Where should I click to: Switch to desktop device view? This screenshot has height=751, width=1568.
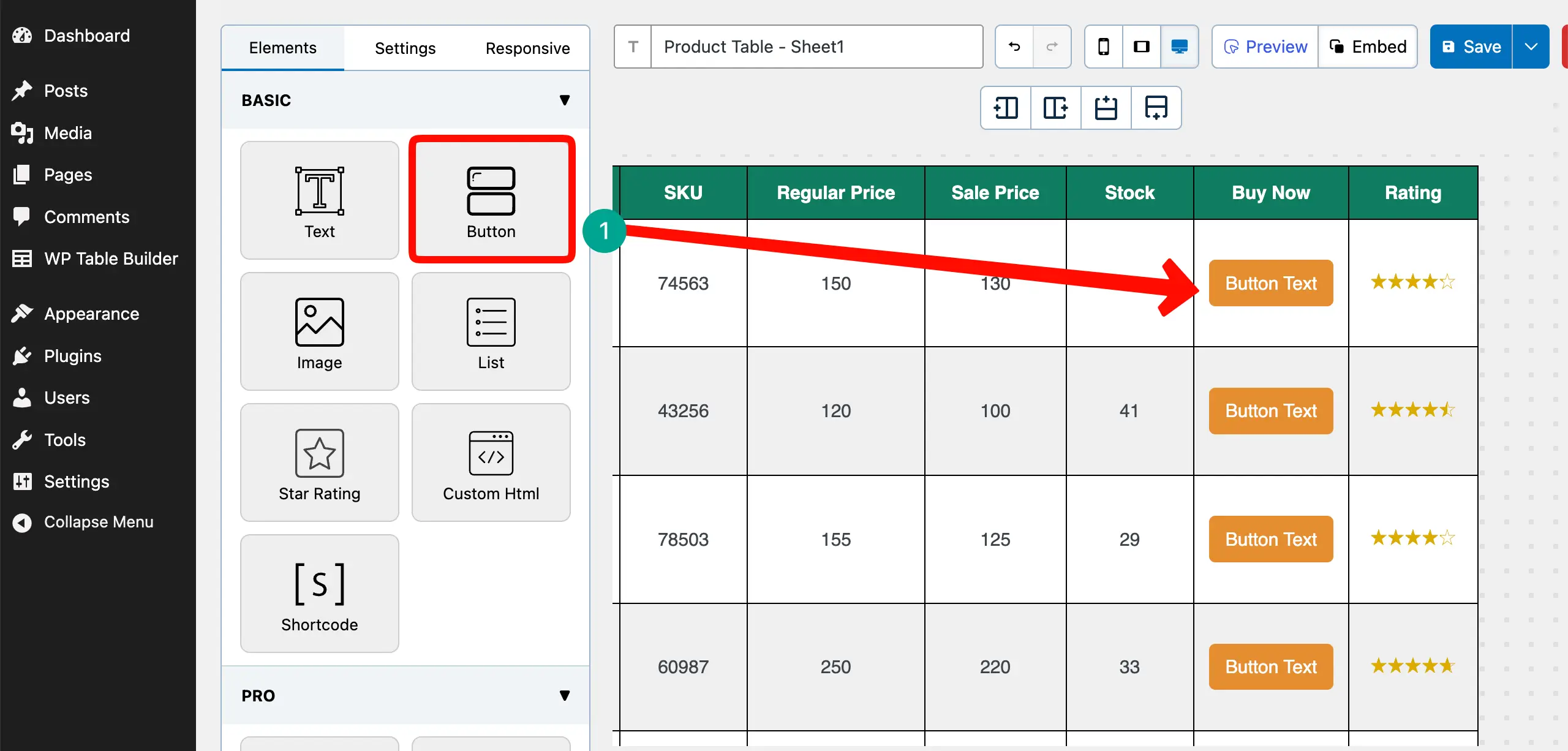[1179, 47]
